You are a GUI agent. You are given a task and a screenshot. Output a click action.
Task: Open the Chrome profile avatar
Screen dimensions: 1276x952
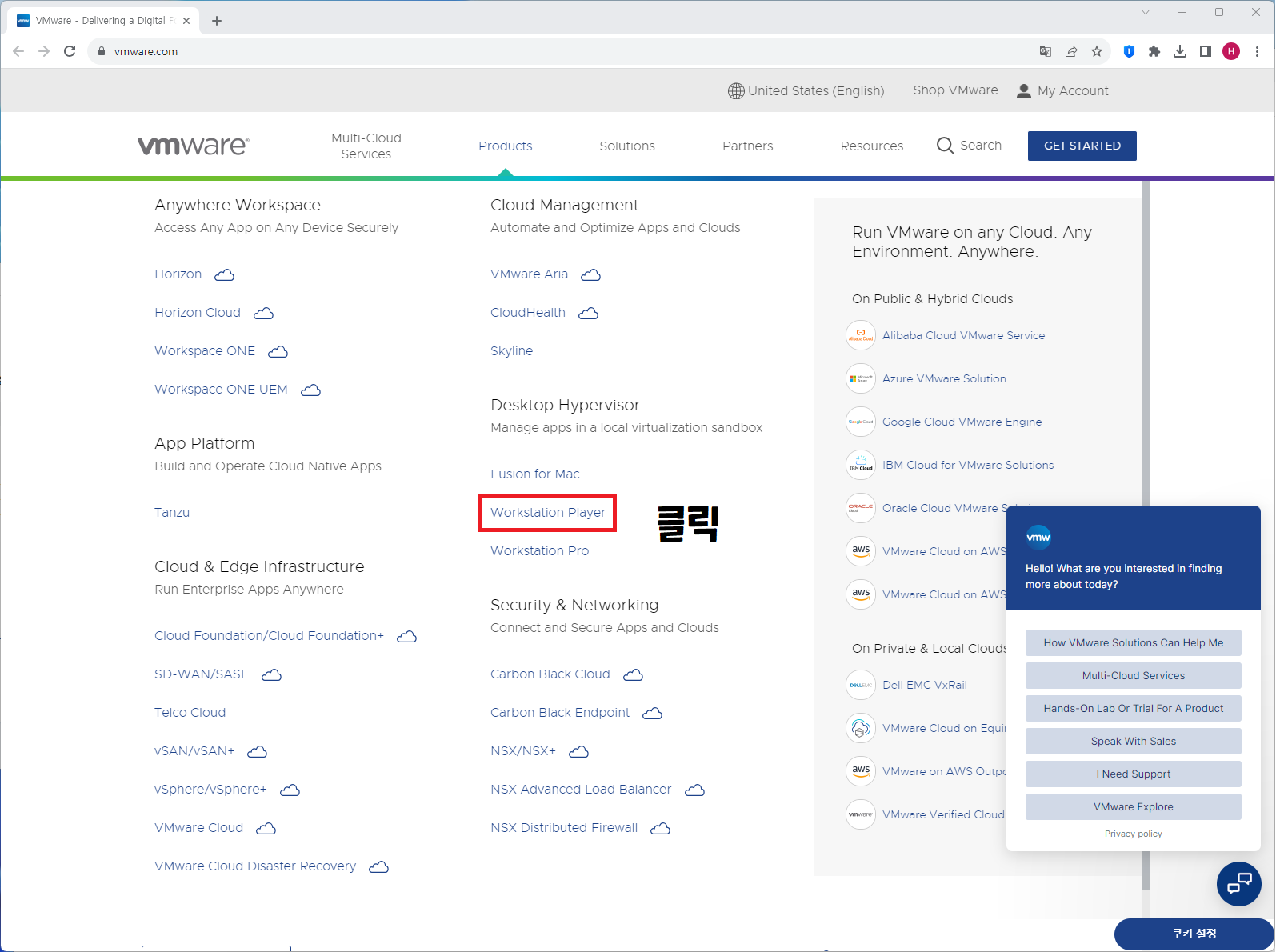1231,51
